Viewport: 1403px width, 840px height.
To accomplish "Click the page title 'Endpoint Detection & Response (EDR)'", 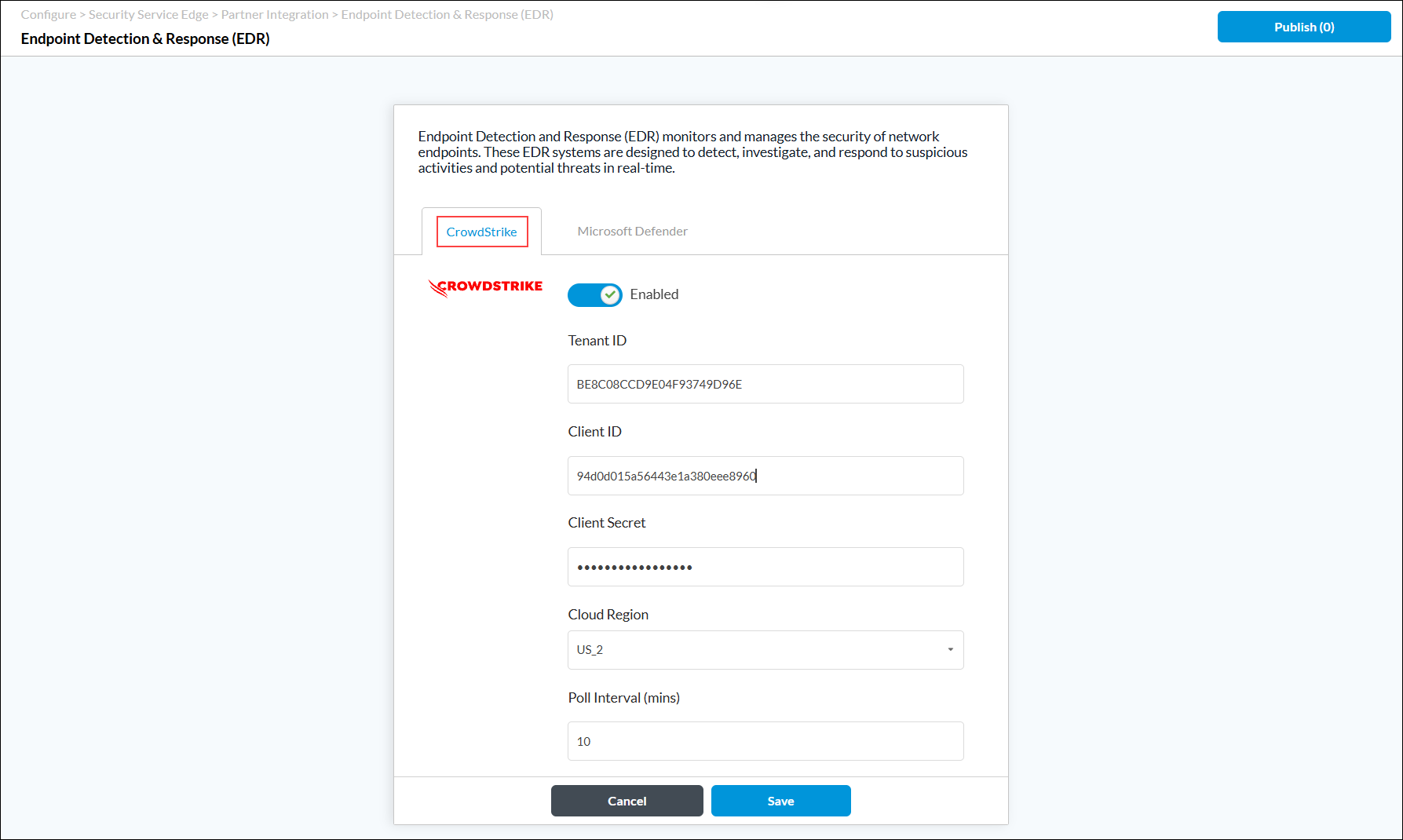I will tap(145, 39).
